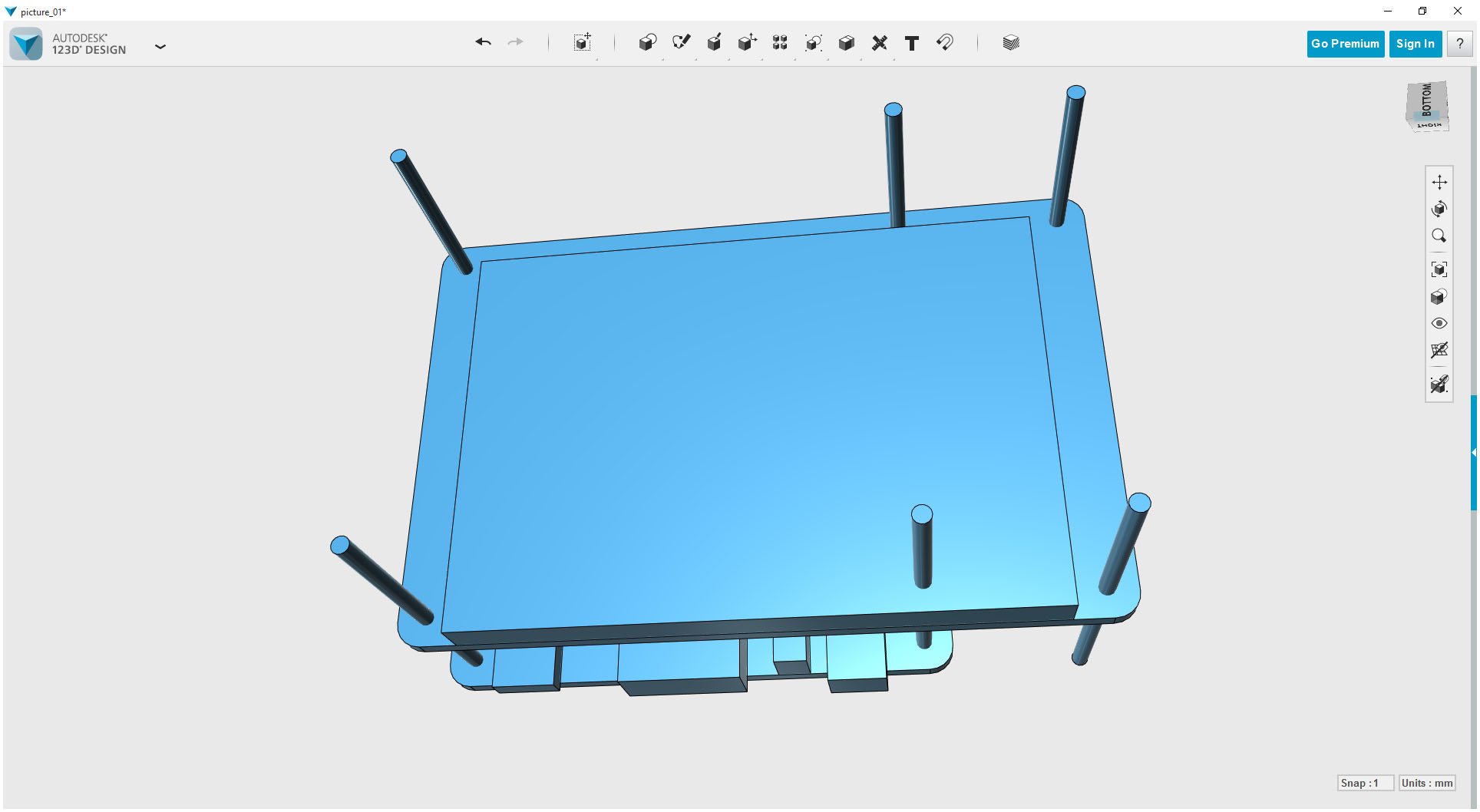The width and height of the screenshot is (1480, 812).
Task: Open the Construct tools menu
Action: point(714,43)
